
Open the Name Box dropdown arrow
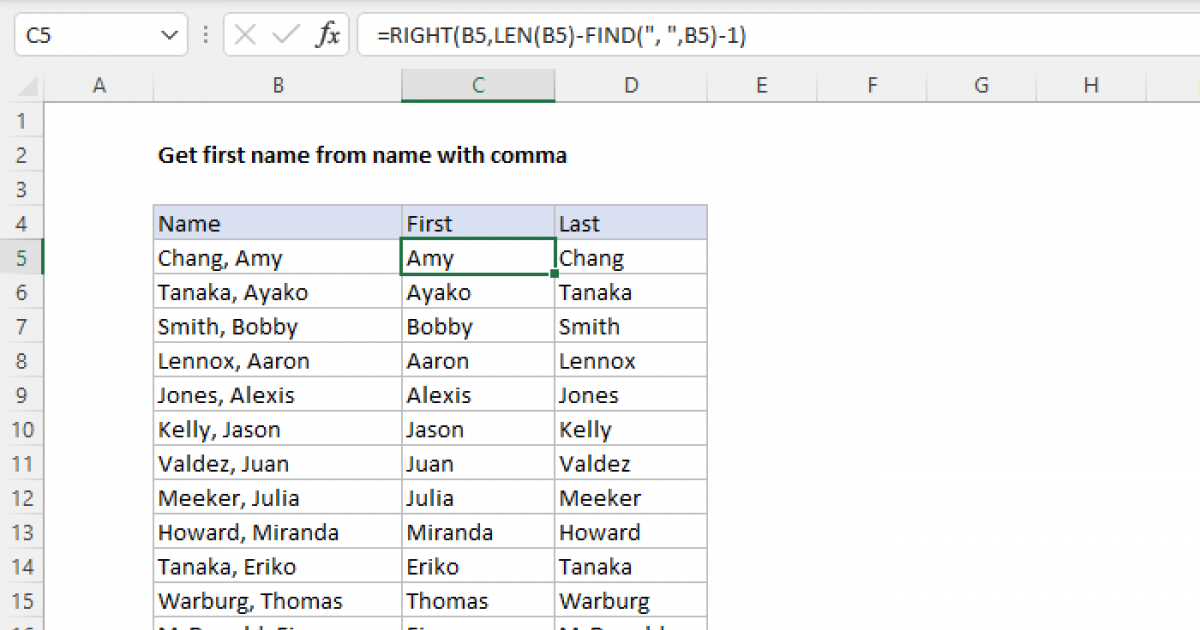pyautogui.click(x=170, y=33)
